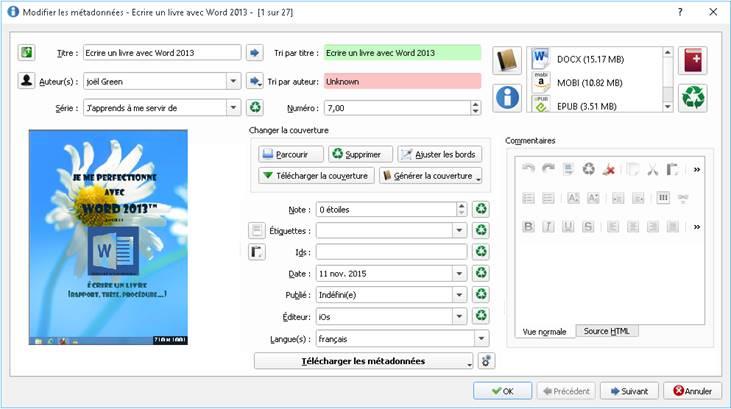This screenshot has height=409, width=731.
Task: Adjust Note rating spin arrows
Action: point(461,209)
